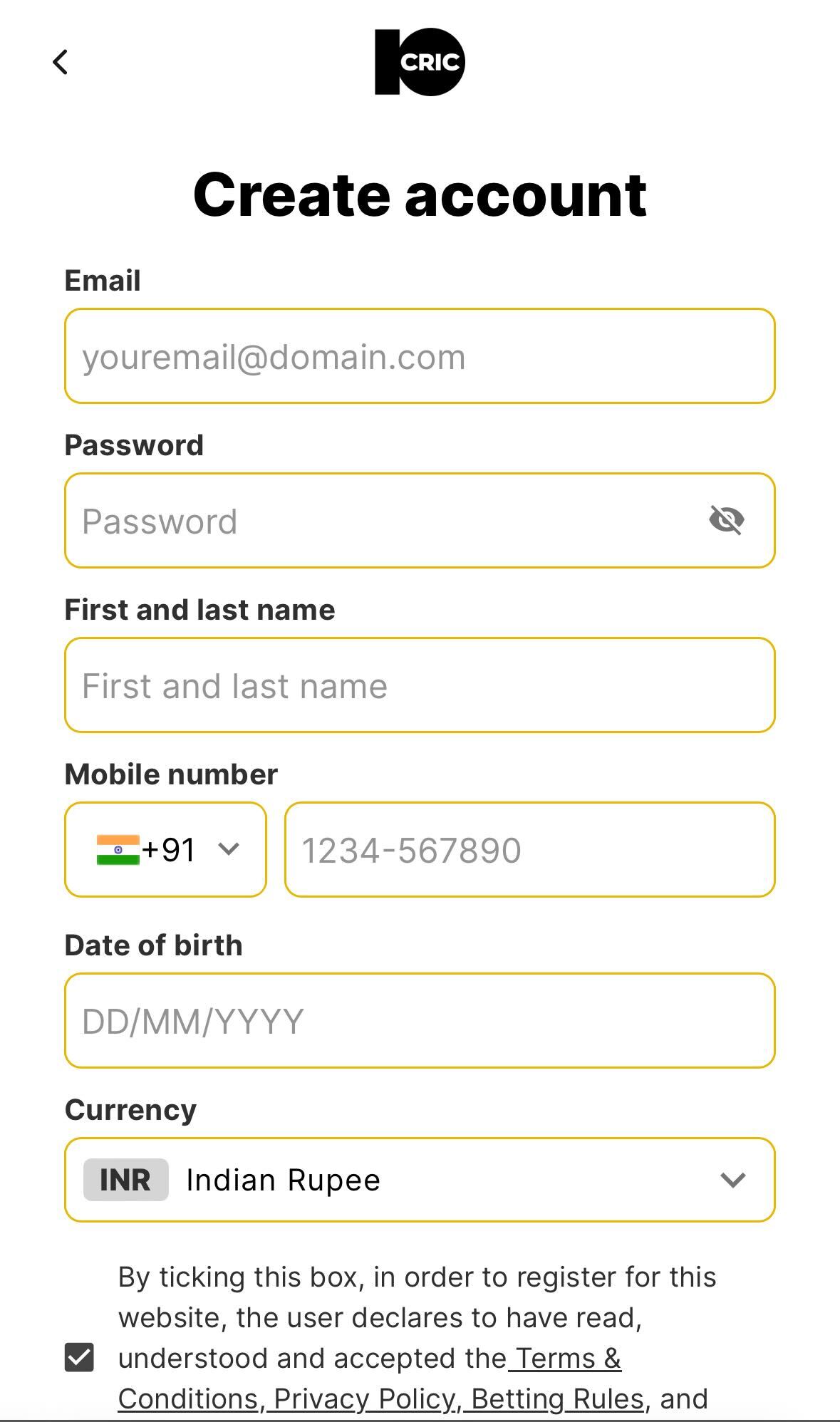Viewport: 840px width, 1422px height.
Task: Click the chevron next to +91
Action: pos(227,849)
